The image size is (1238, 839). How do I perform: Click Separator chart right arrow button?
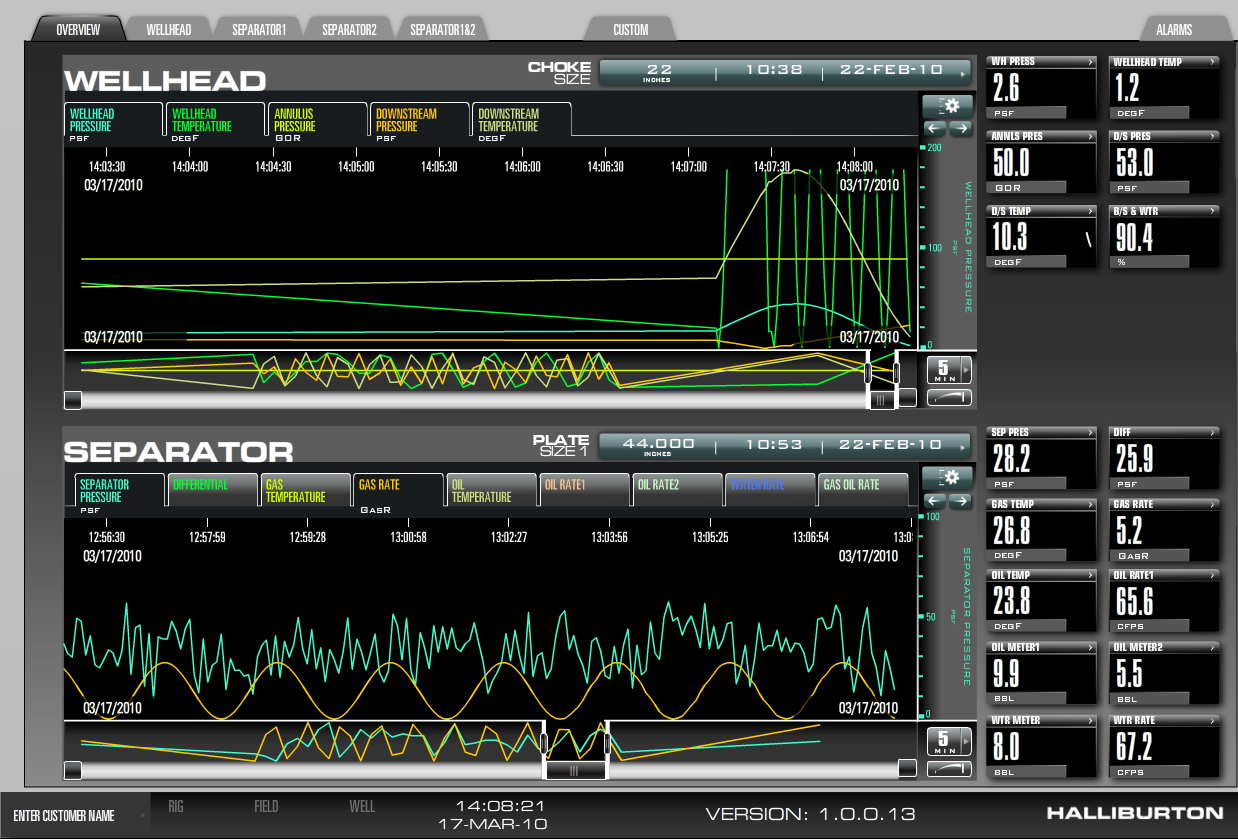[x=960, y=500]
